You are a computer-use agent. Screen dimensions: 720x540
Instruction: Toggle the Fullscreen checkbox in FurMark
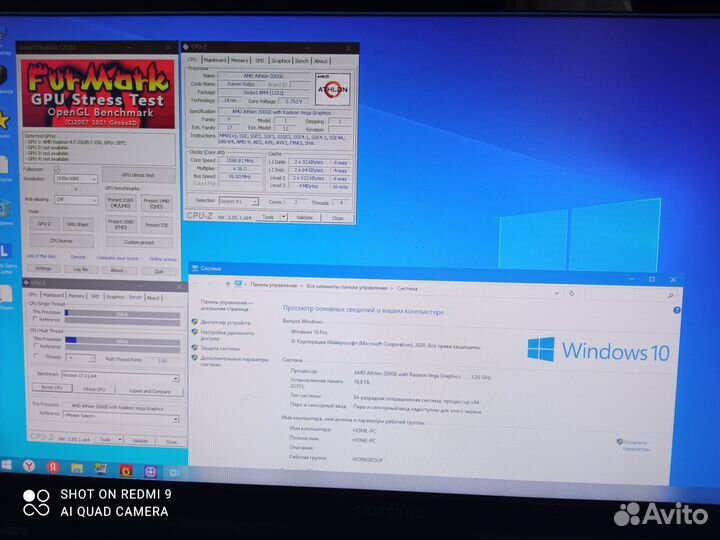(57, 169)
